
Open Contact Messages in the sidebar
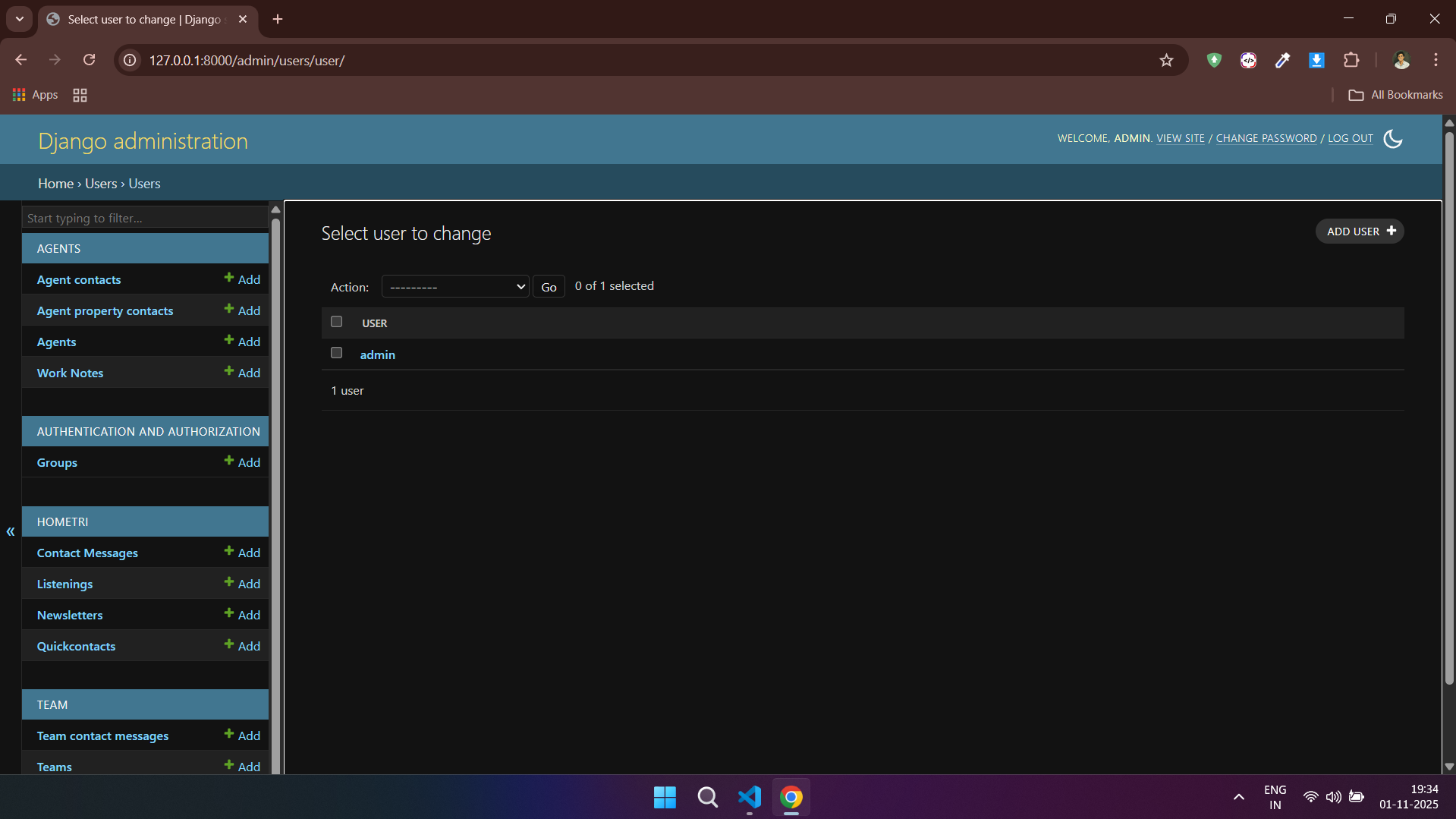[x=87, y=553]
